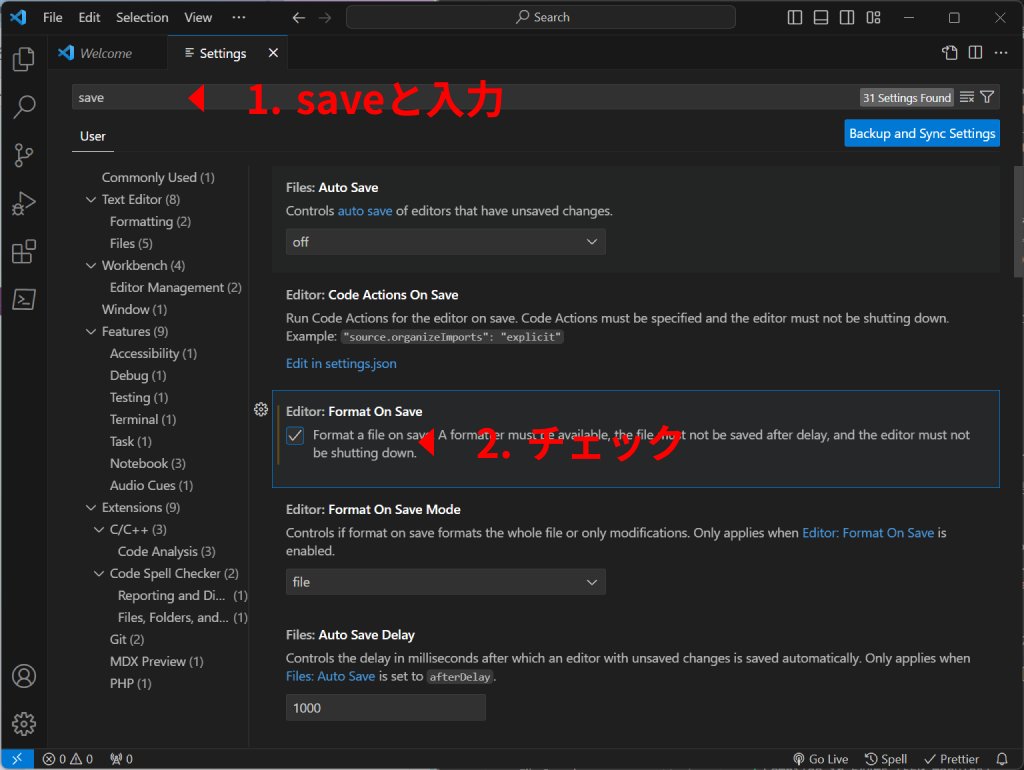Select Formatting (2) tree item
1024x770 pixels.
pos(150,221)
